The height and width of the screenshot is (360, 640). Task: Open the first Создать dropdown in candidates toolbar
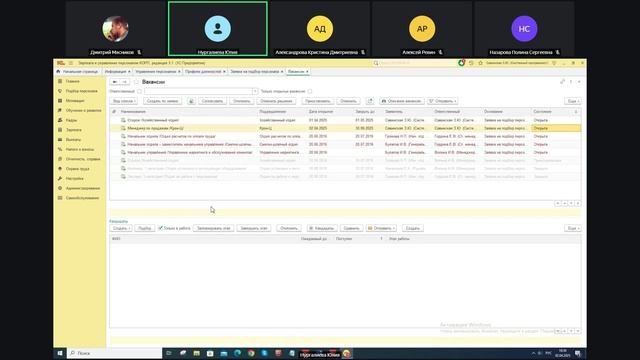121,228
